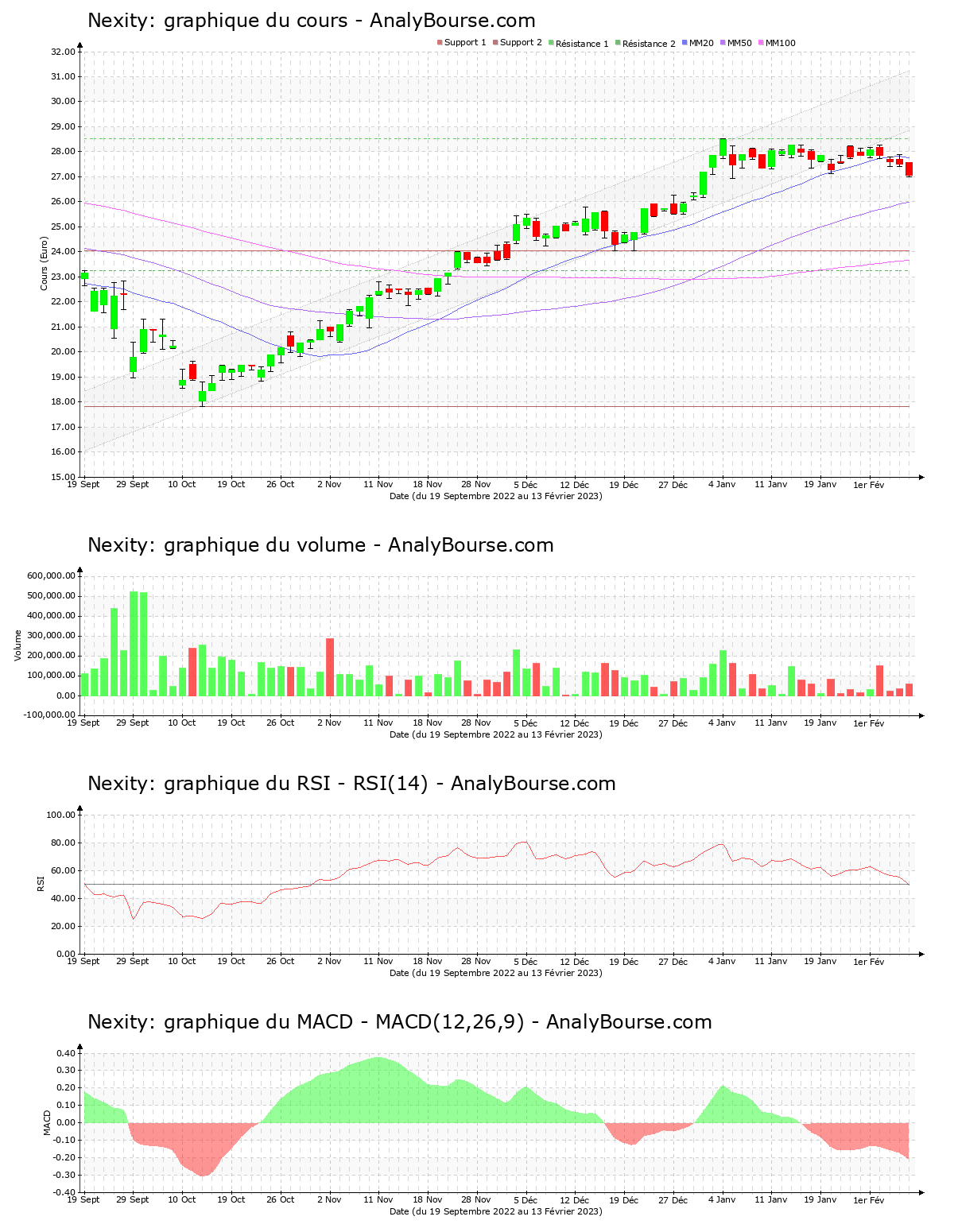The width and height of the screenshot is (954, 1232).
Task: Click the 'MACD' vertical axis title
Action: coord(47,1122)
